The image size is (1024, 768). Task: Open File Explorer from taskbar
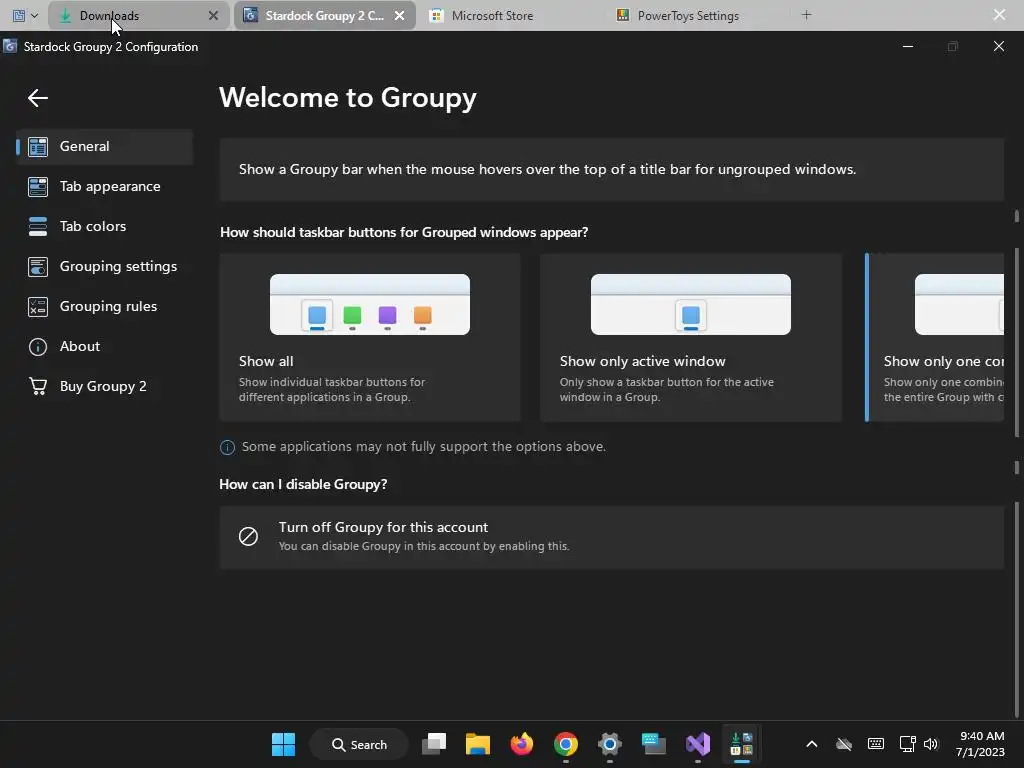click(478, 744)
